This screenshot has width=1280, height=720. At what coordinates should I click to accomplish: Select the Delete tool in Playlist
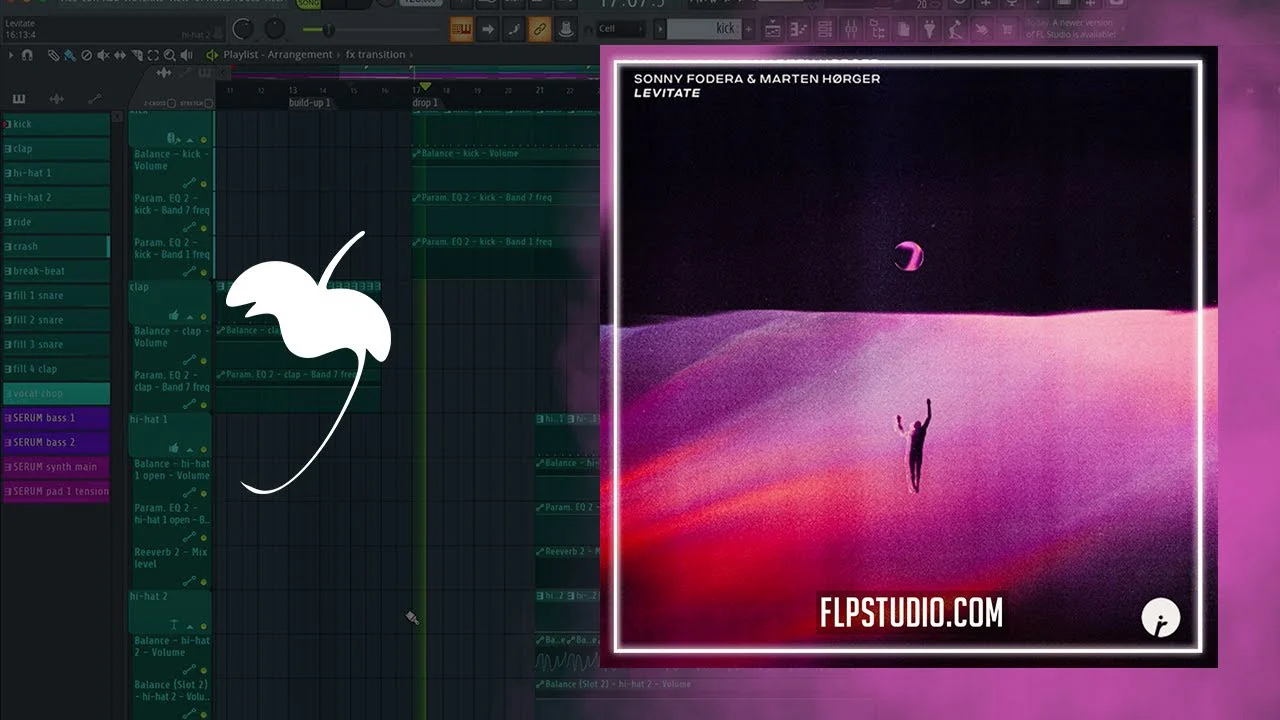pos(85,55)
